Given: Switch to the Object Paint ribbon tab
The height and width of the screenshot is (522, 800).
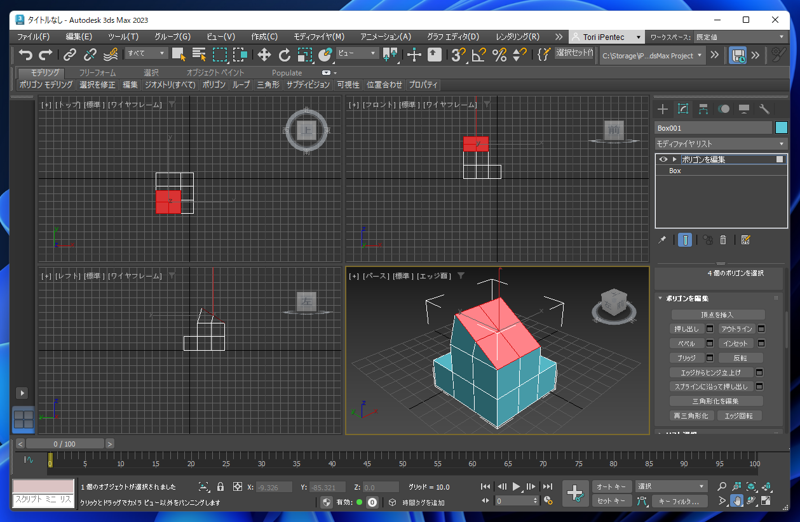Looking at the screenshot, I should [215, 72].
